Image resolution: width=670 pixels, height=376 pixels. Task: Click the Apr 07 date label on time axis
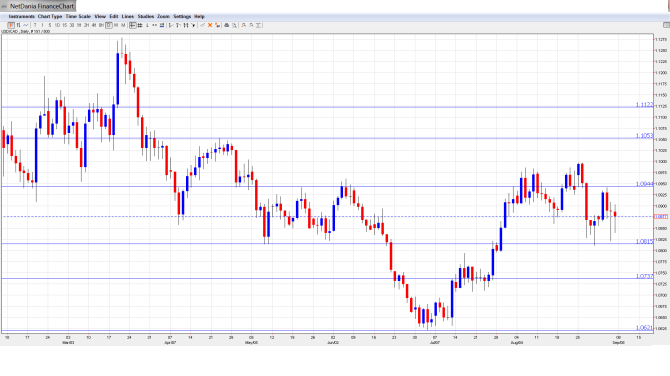point(170,343)
